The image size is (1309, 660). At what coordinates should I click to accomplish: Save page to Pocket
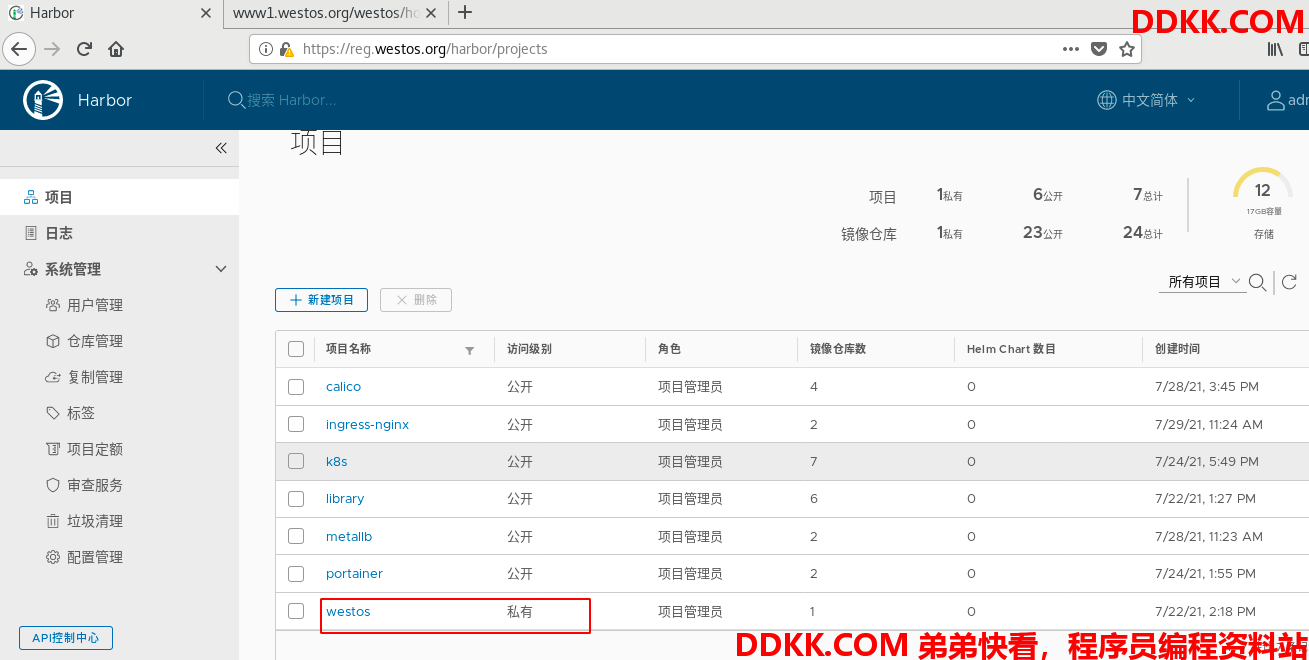1099,49
